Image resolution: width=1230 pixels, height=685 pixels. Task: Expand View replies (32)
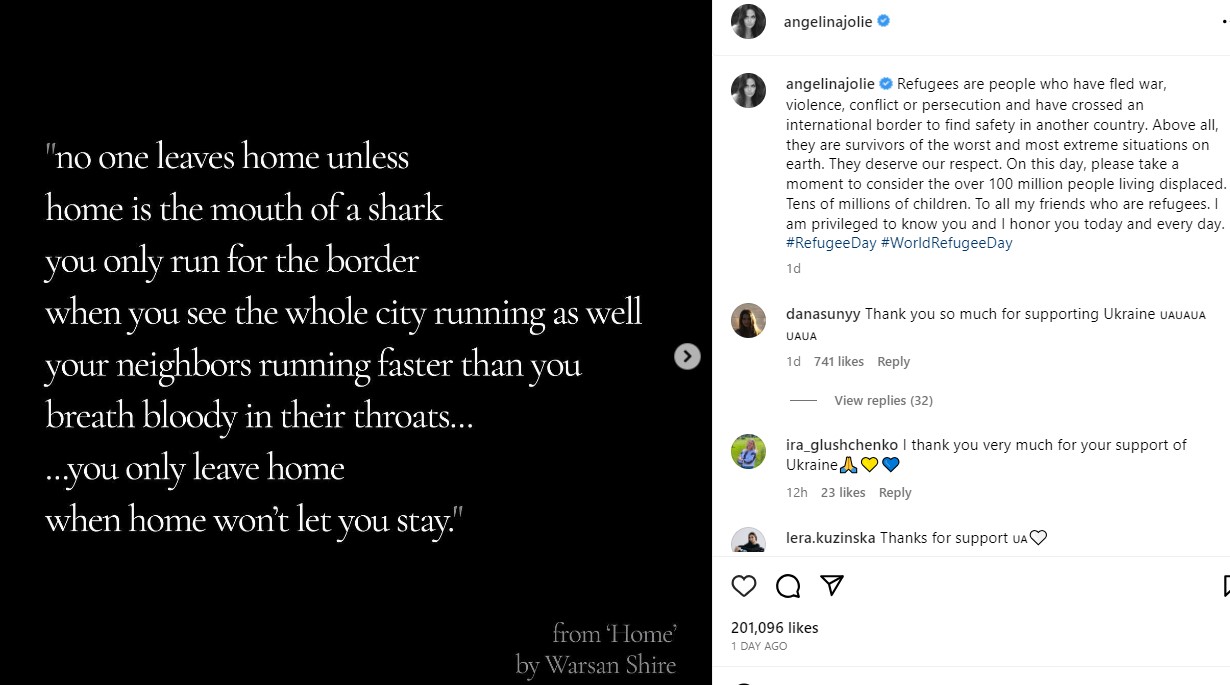[x=883, y=401]
